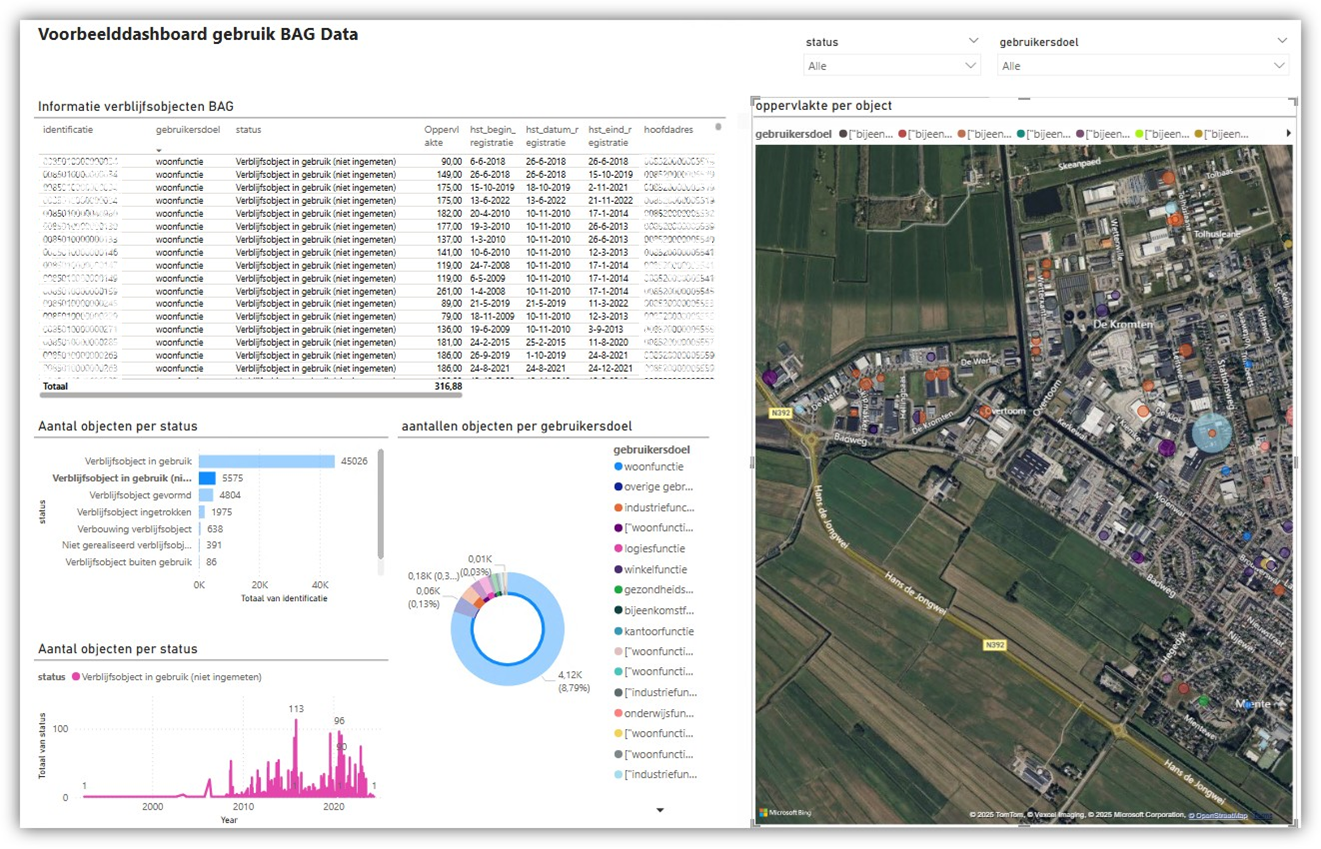
Task: Collapse the gebruikersdoel slicer header chevron
Action: (1282, 41)
